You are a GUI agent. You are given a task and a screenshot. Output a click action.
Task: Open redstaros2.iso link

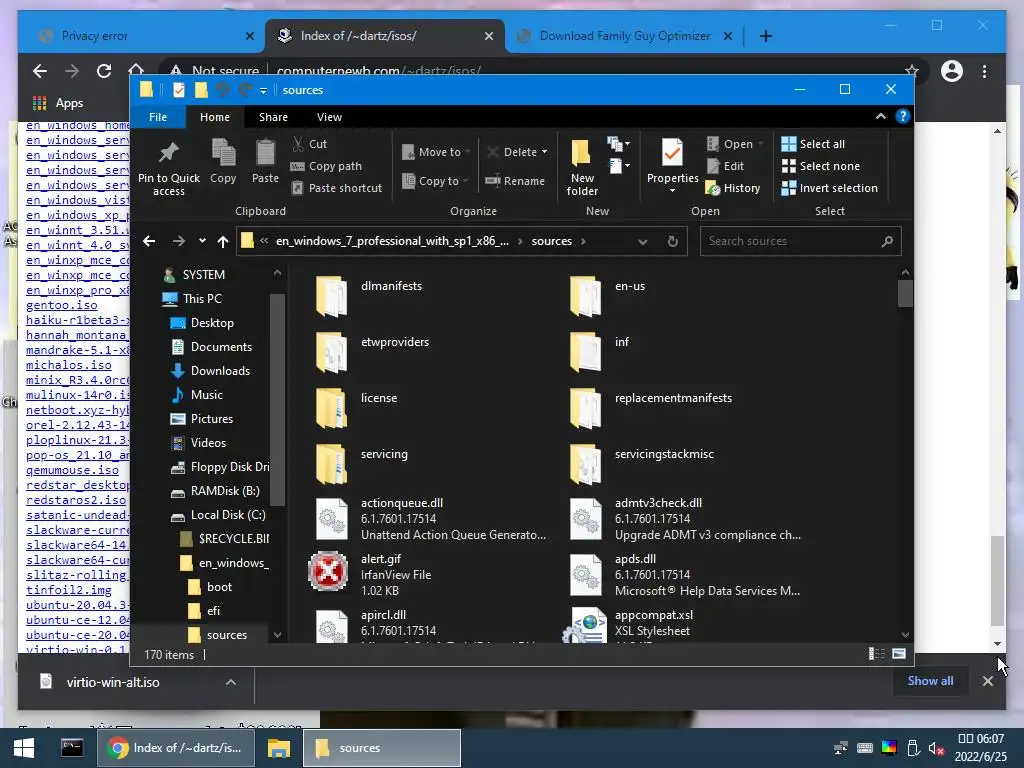click(x=76, y=500)
